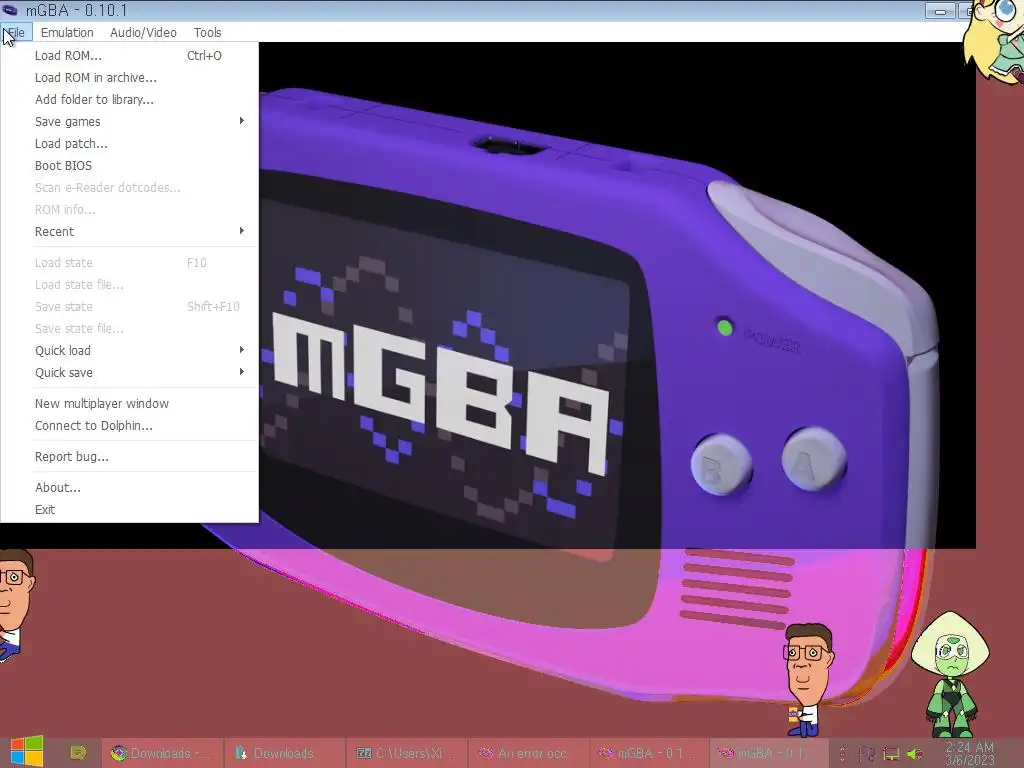The width and height of the screenshot is (1024, 768).
Task: Expand the Recent submenu
Action: click(129, 231)
